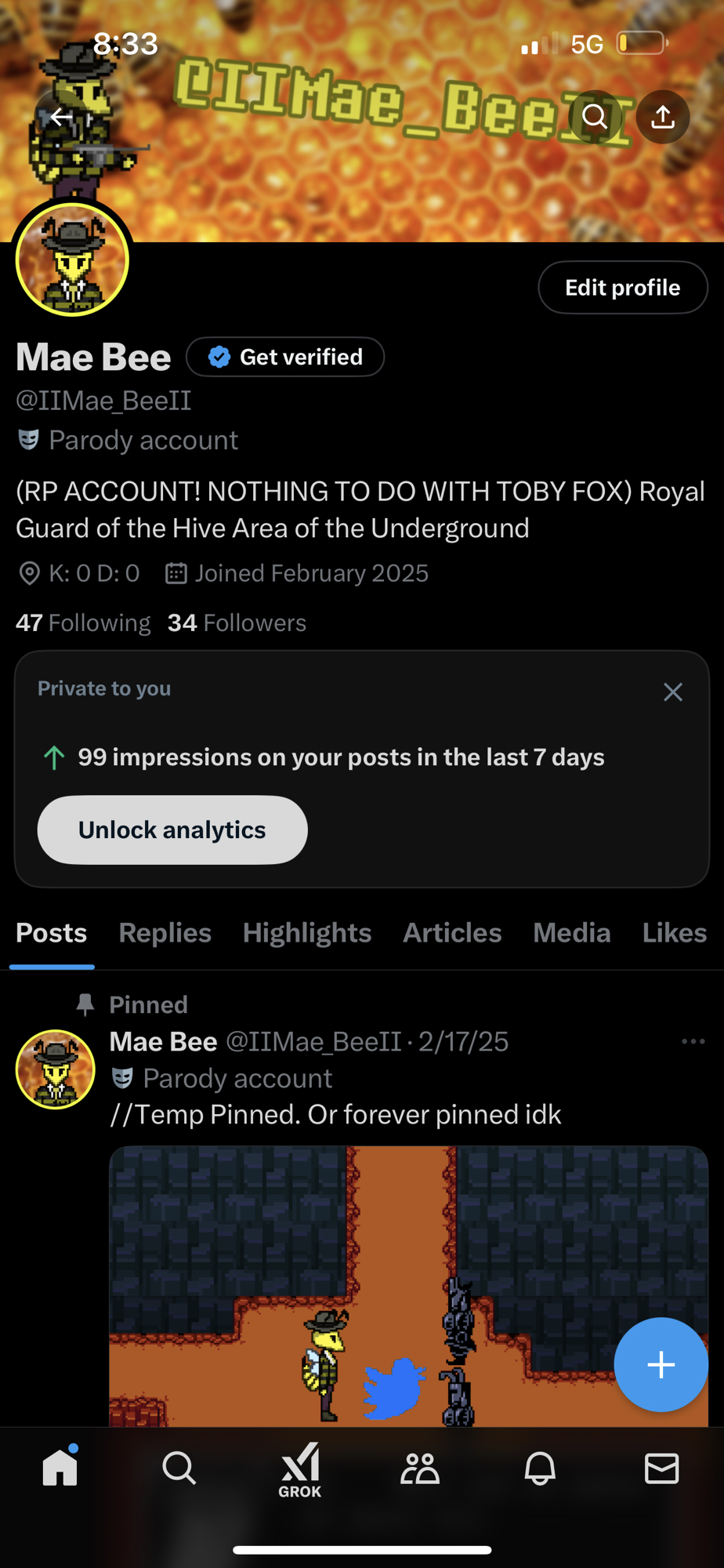Tap the share profile icon
The height and width of the screenshot is (1568, 724).
[663, 118]
